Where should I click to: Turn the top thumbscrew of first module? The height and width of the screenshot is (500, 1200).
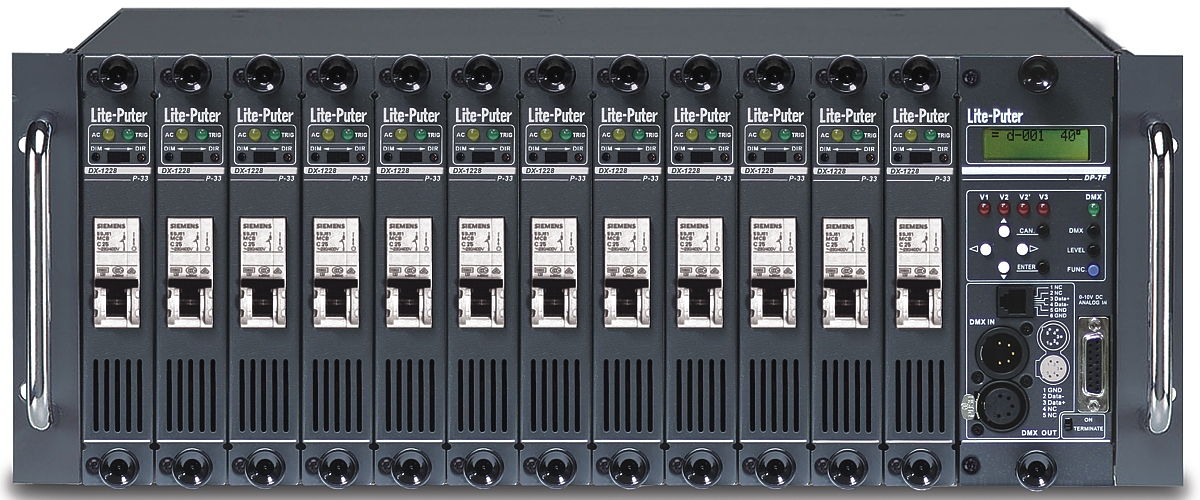pos(119,72)
